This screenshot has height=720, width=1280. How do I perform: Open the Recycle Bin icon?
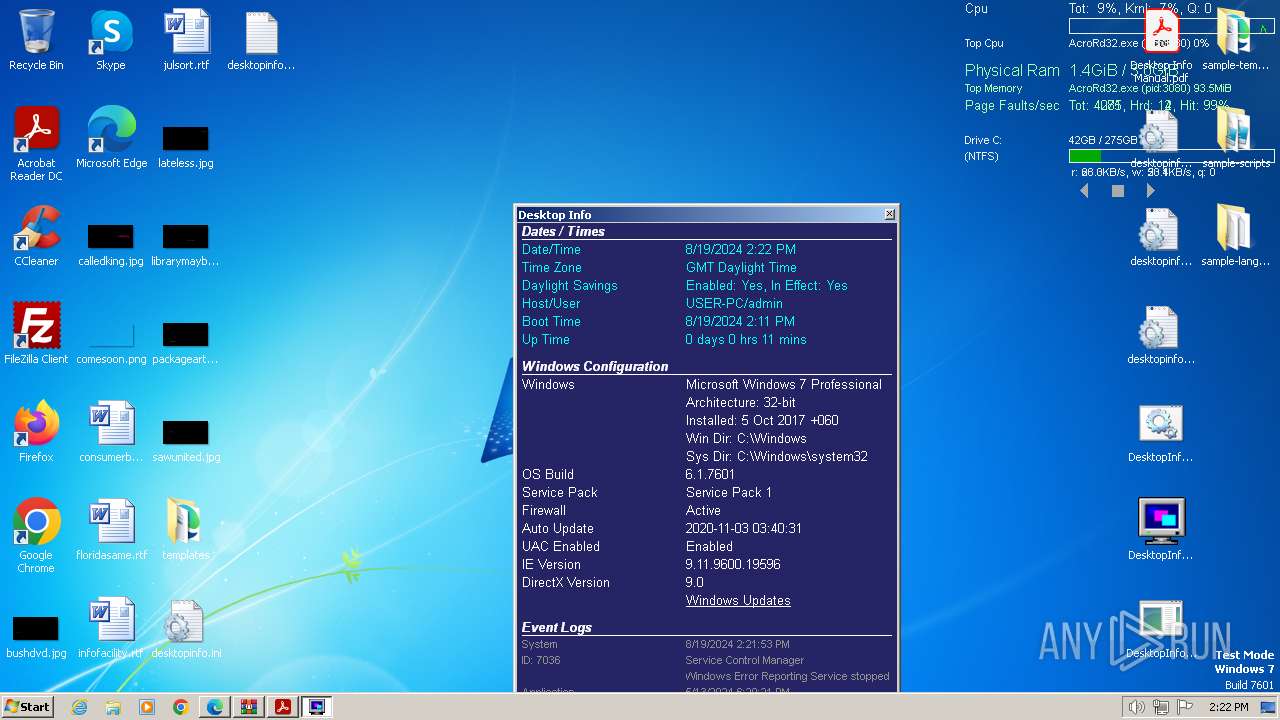point(36,40)
